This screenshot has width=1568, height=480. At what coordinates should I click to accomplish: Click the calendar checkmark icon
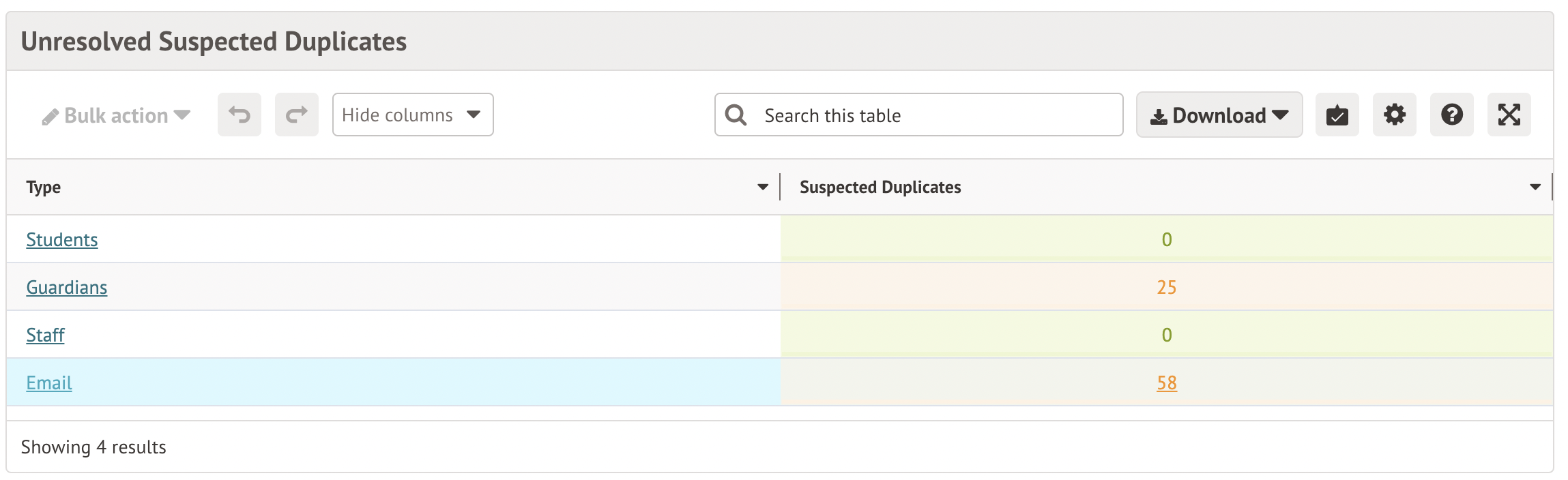[x=1337, y=115]
